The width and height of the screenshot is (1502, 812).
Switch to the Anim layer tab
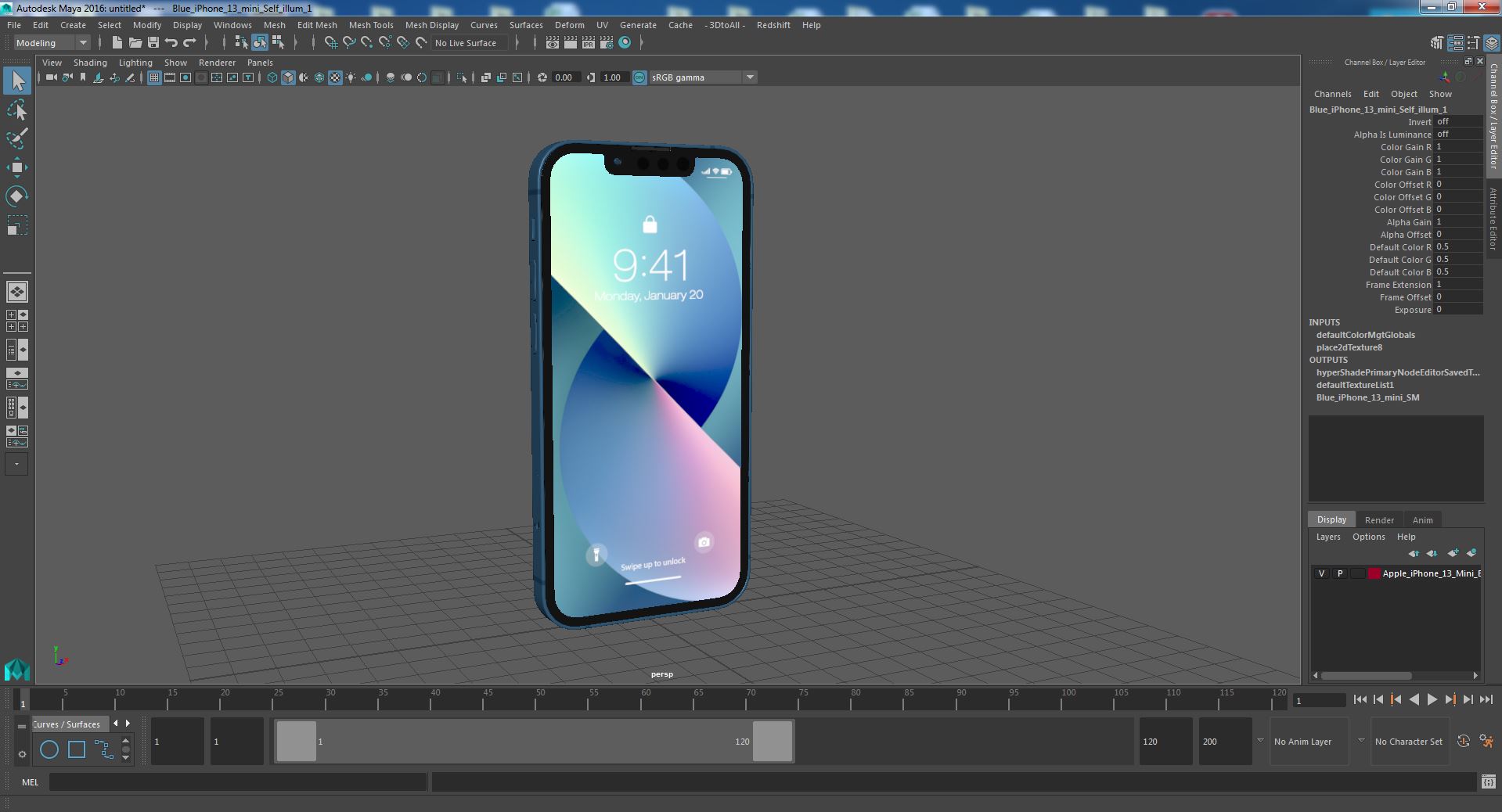point(1422,520)
